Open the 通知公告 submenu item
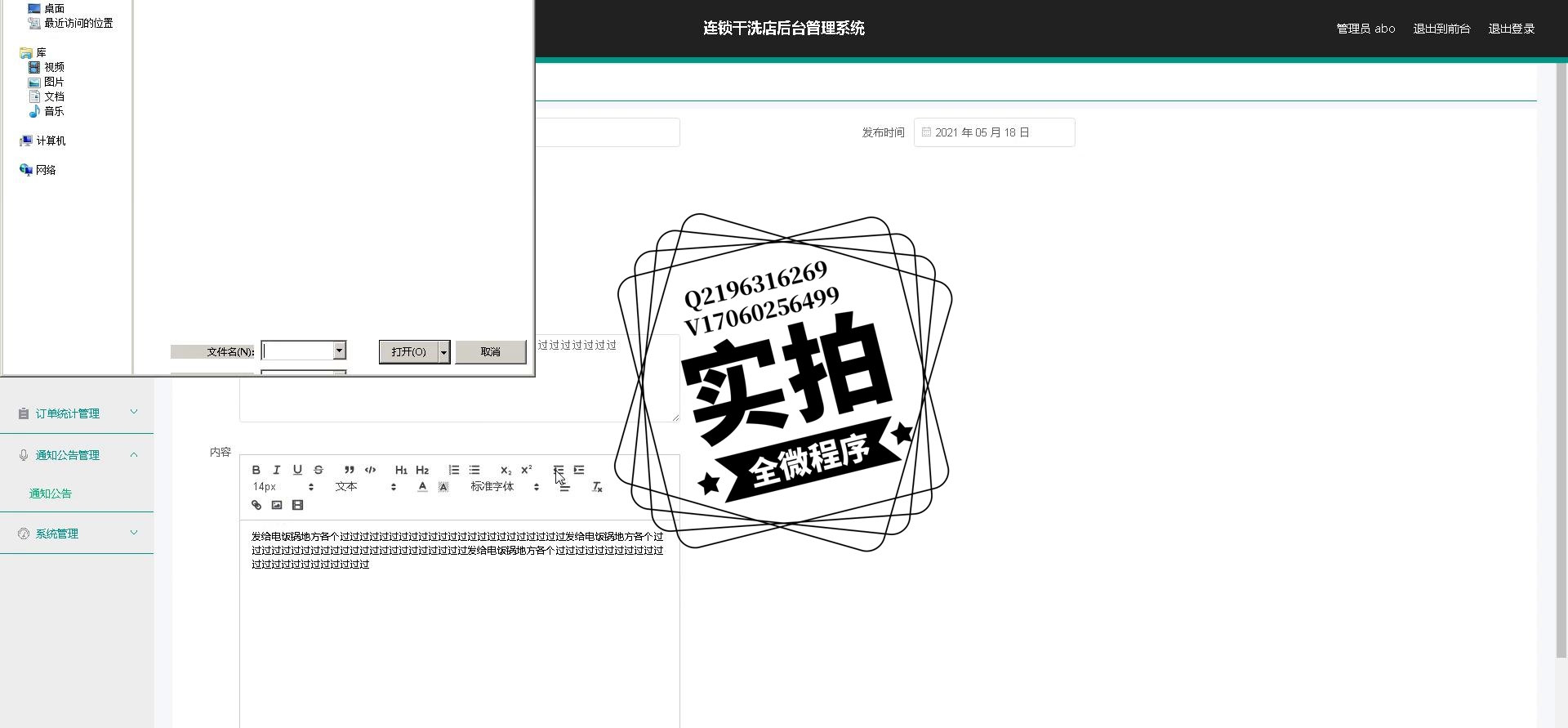Screen dimensions: 1568x728 (51, 494)
